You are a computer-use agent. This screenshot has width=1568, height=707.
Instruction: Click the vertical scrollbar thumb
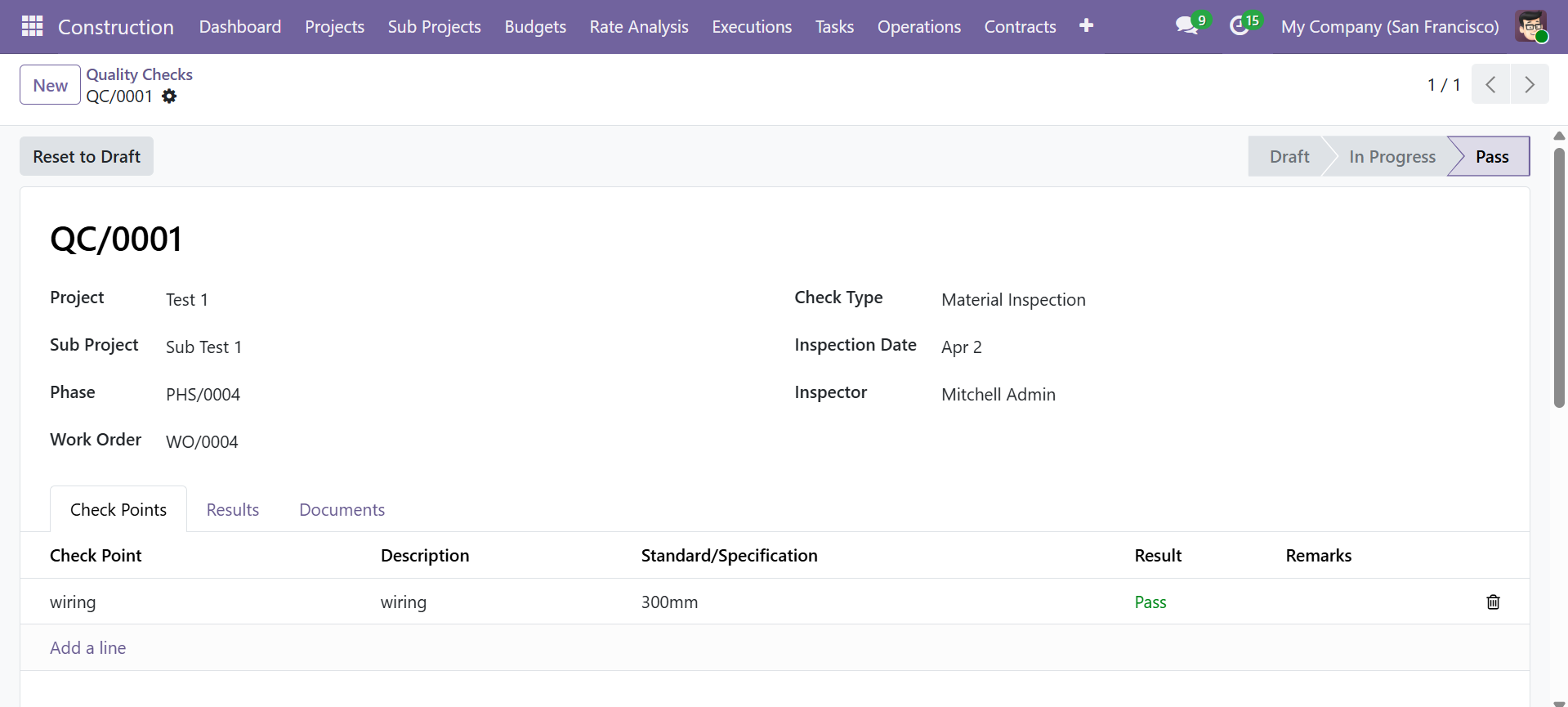click(x=1559, y=278)
